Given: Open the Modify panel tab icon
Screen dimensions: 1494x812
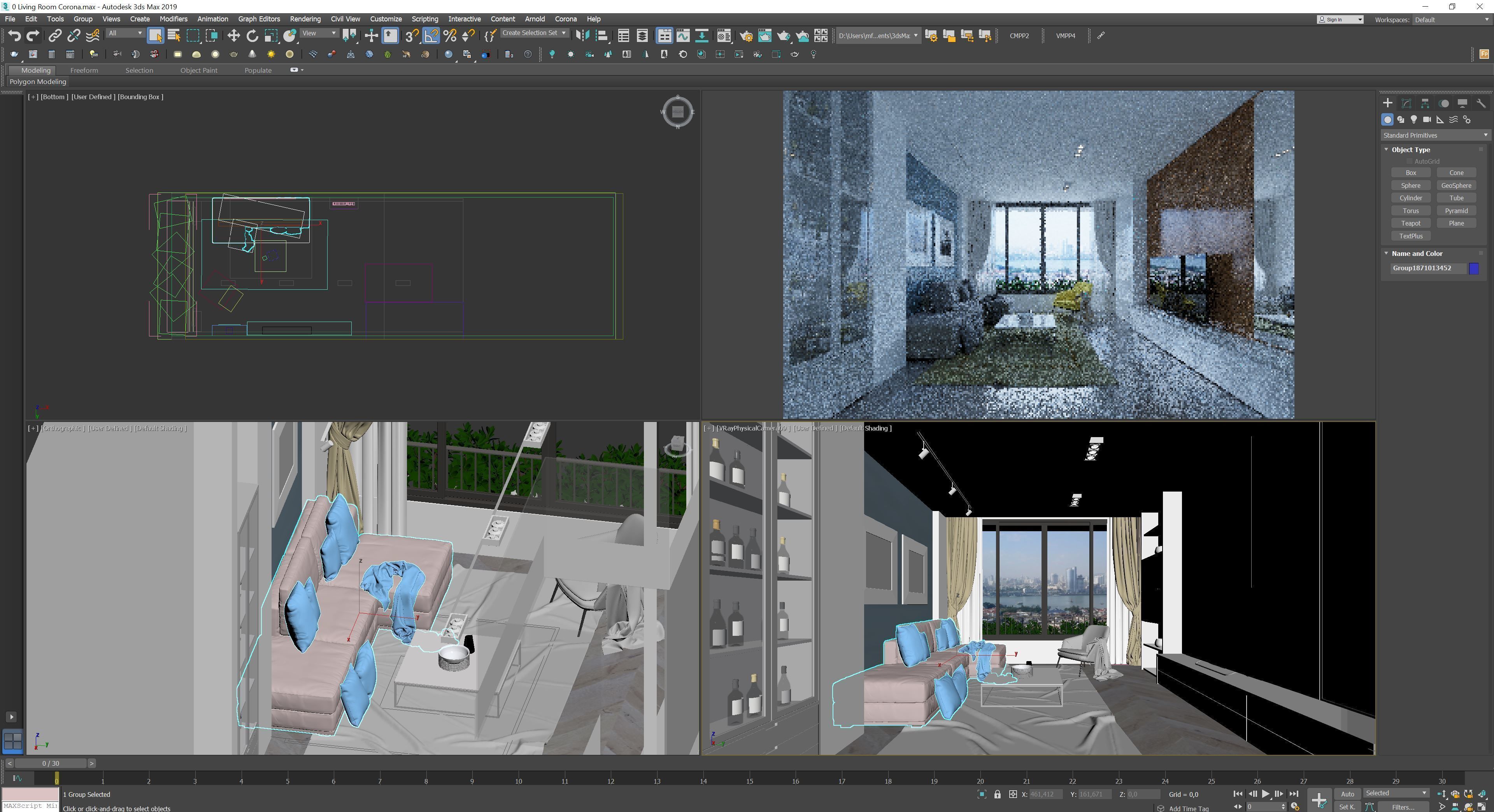Looking at the screenshot, I should (x=1406, y=103).
